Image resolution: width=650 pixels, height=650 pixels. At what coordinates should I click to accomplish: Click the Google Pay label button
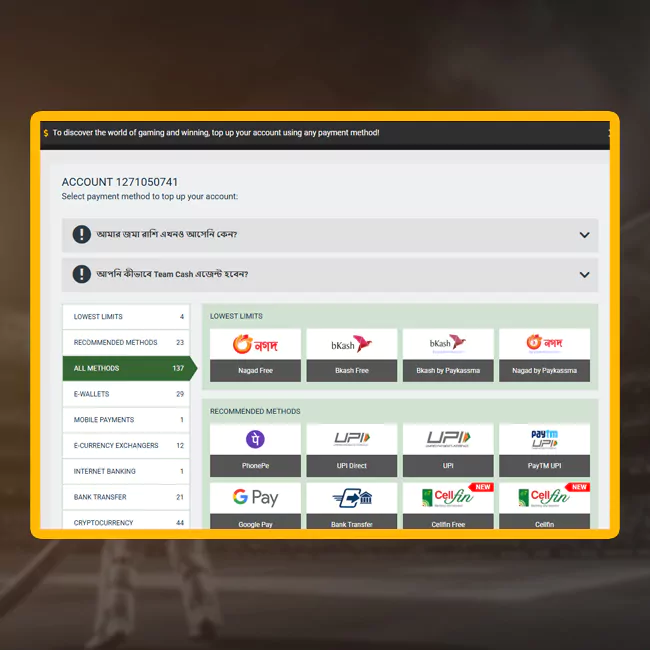coord(255,522)
